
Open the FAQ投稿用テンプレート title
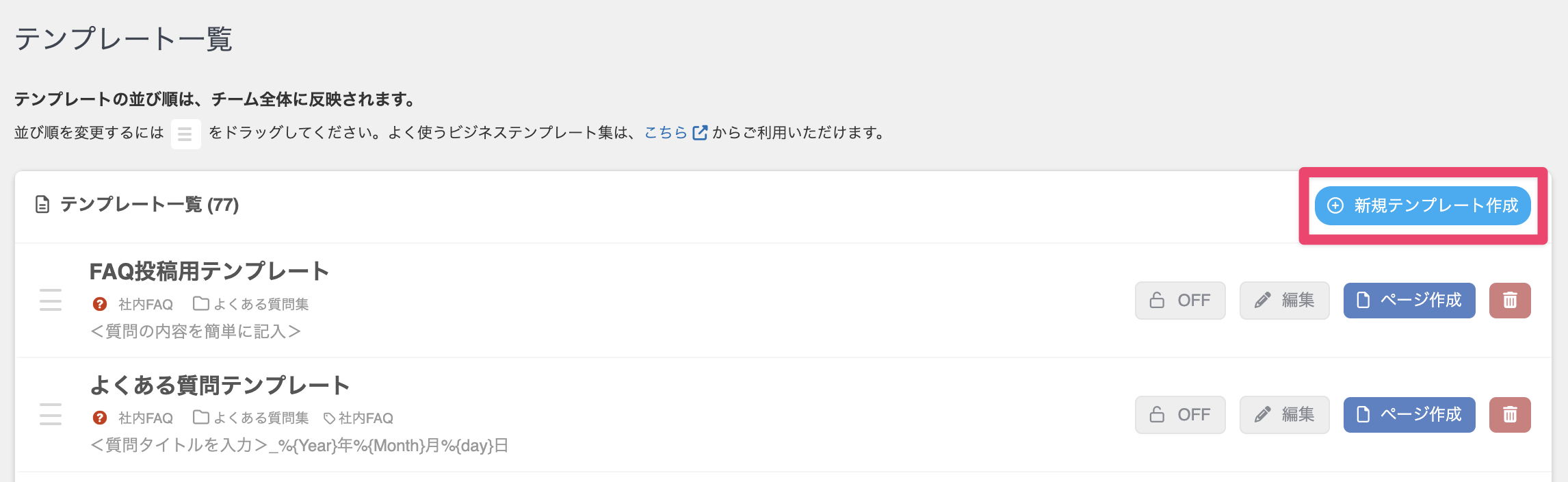[209, 271]
